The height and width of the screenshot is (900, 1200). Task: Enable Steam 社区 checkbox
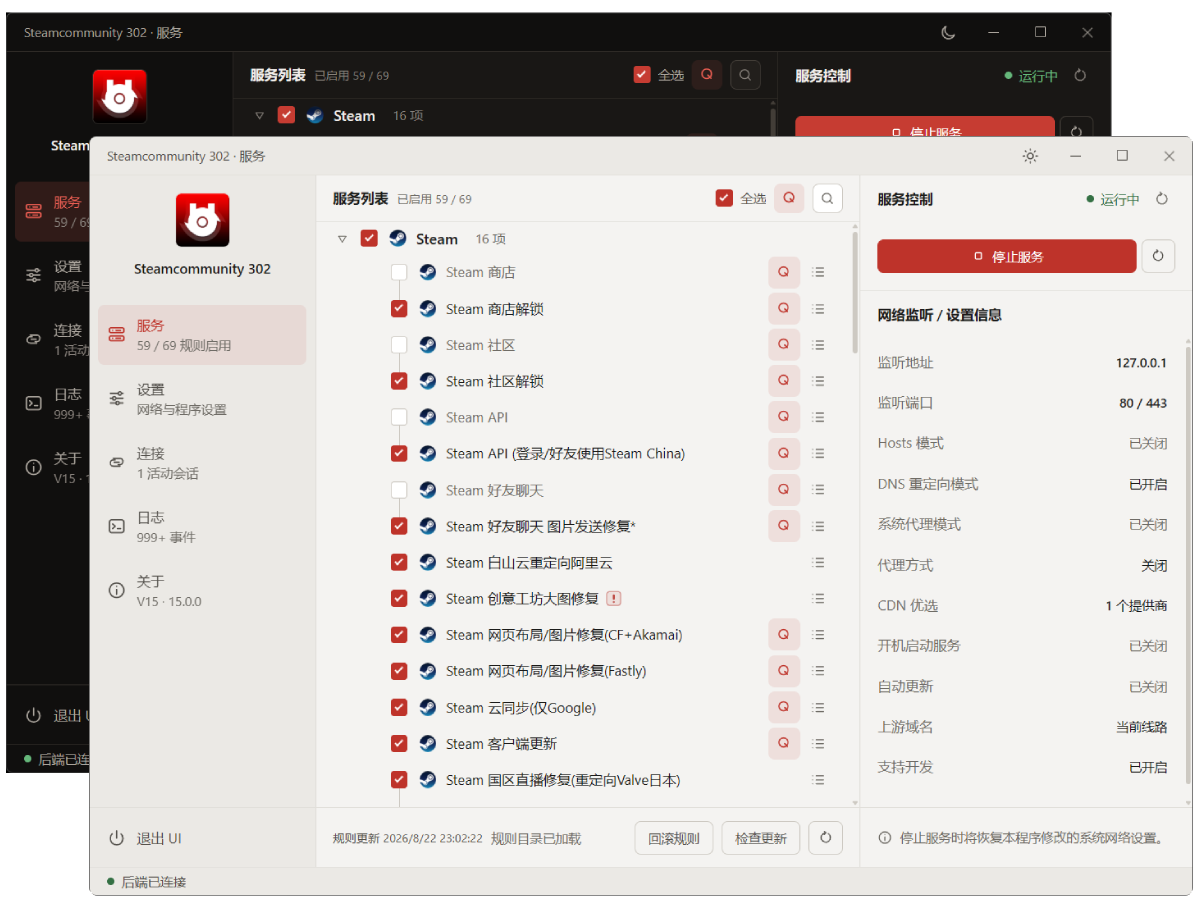coord(399,345)
